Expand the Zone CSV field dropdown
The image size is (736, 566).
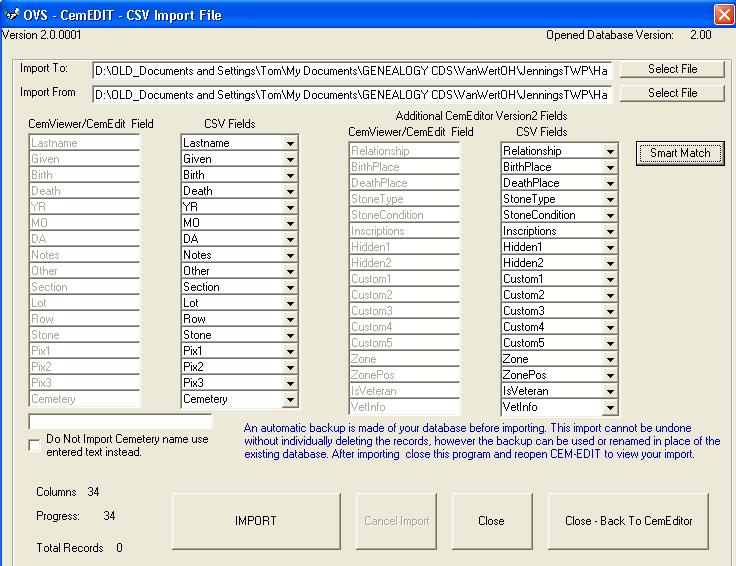coord(610,359)
